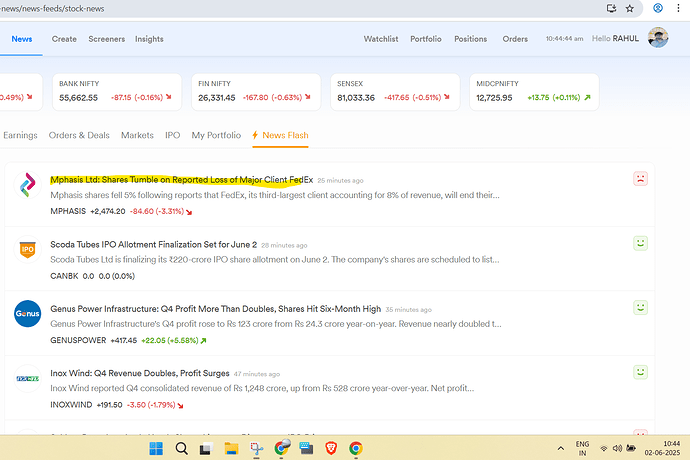Click the INOXWIND ticker symbol

click(x=71, y=405)
